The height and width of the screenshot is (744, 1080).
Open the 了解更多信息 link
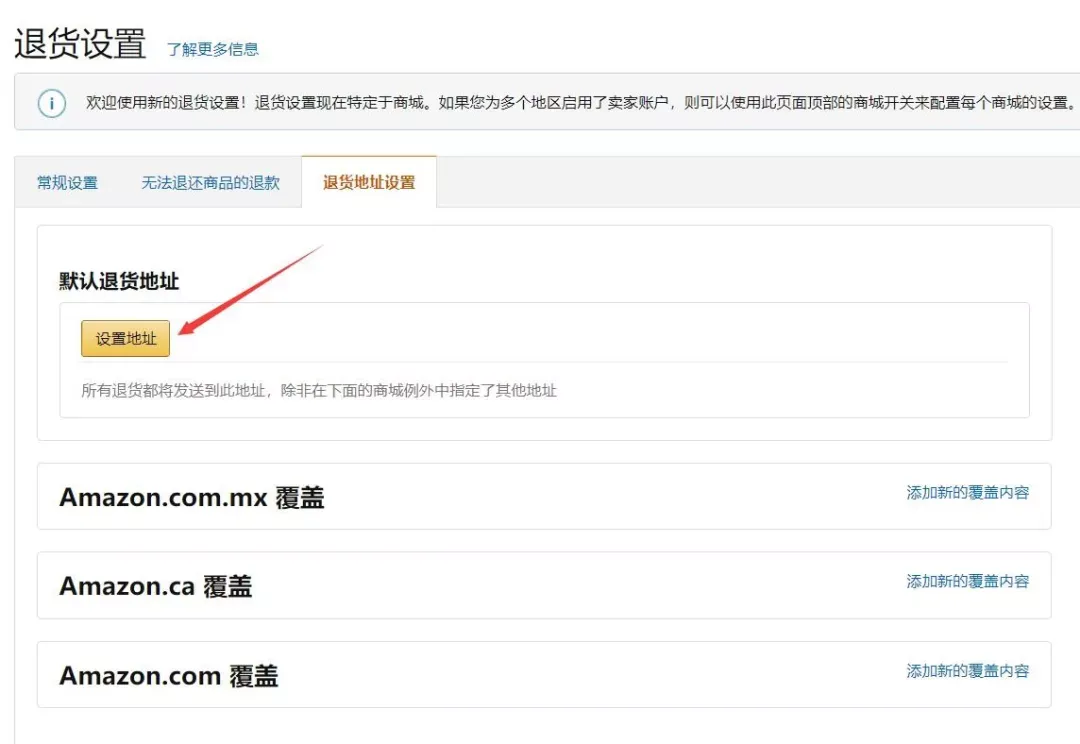(x=213, y=49)
